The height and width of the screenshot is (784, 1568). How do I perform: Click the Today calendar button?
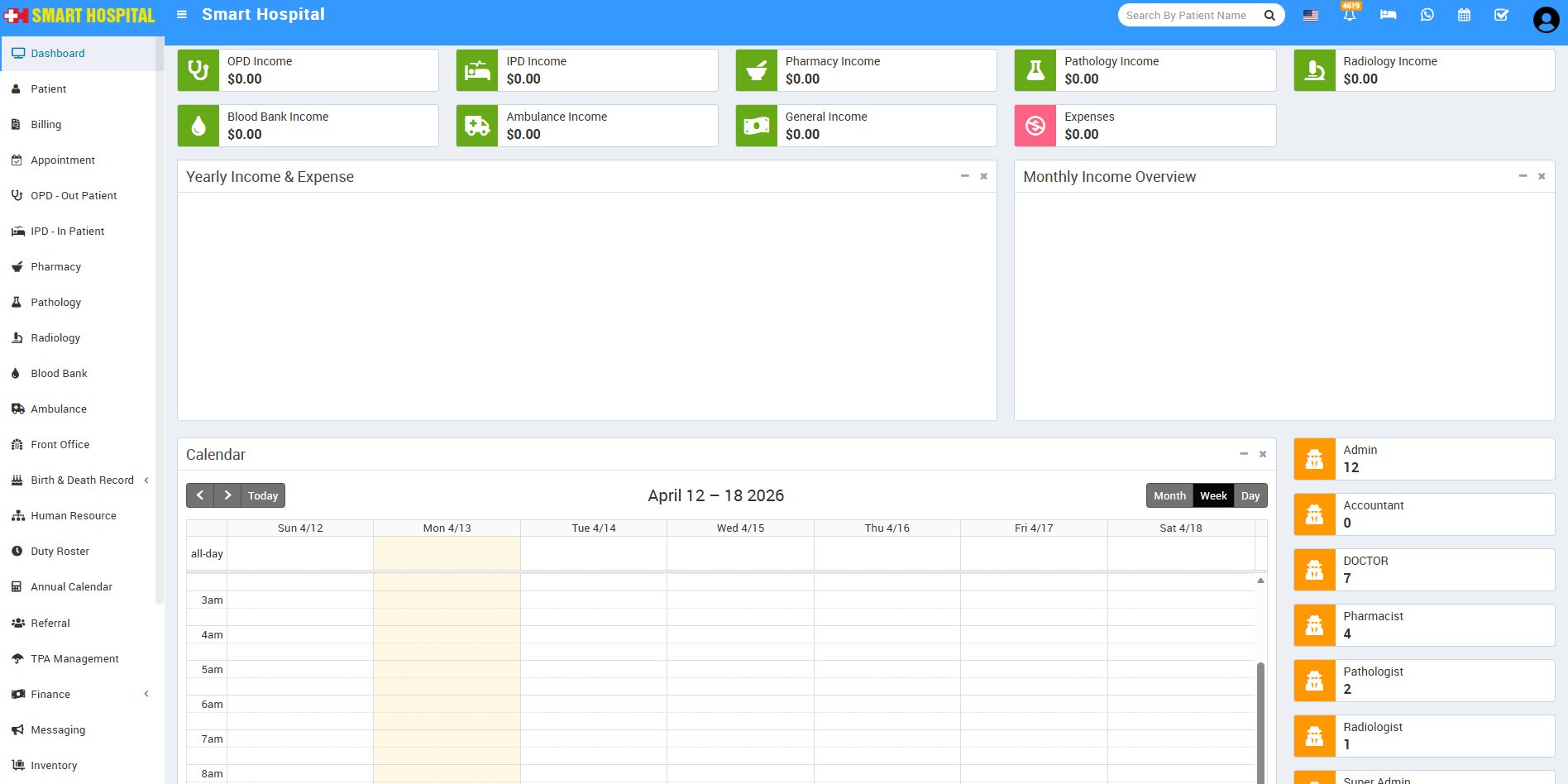click(263, 495)
